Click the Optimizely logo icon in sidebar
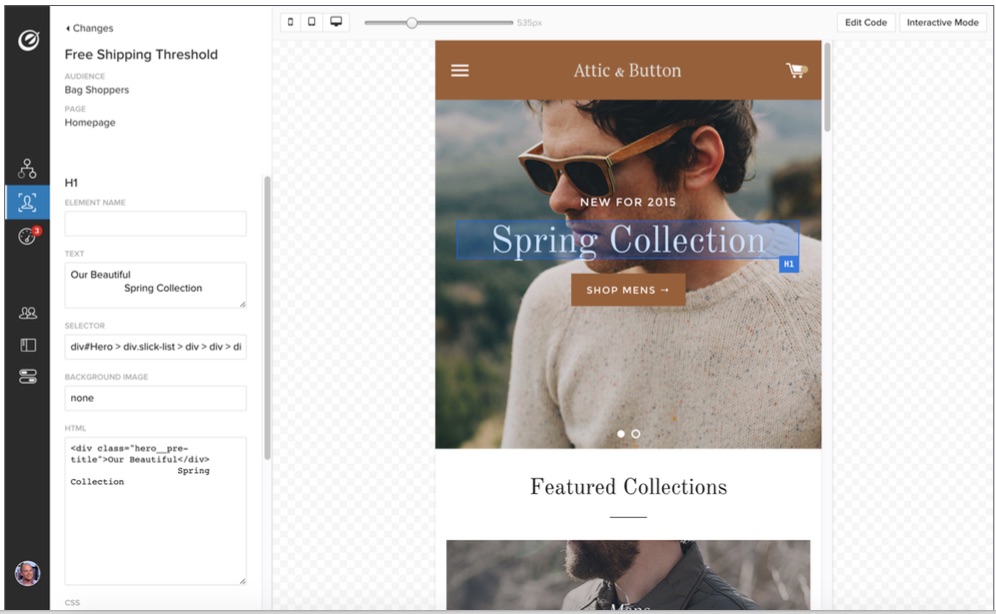 pos(28,42)
